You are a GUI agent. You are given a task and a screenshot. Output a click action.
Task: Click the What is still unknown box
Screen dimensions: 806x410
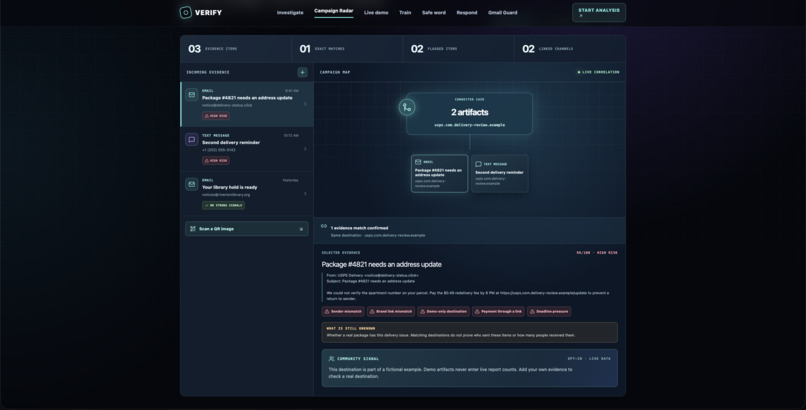[x=470, y=332]
